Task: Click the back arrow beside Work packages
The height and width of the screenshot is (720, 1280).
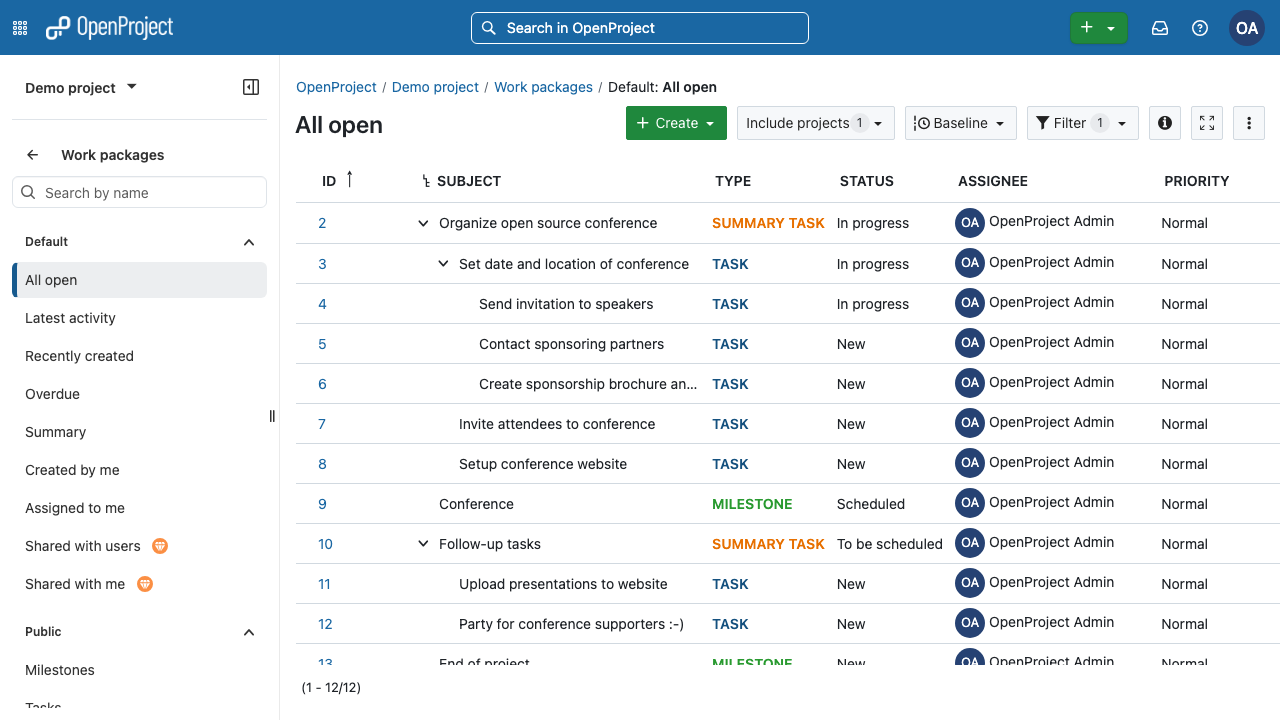Action: pyautogui.click(x=33, y=155)
